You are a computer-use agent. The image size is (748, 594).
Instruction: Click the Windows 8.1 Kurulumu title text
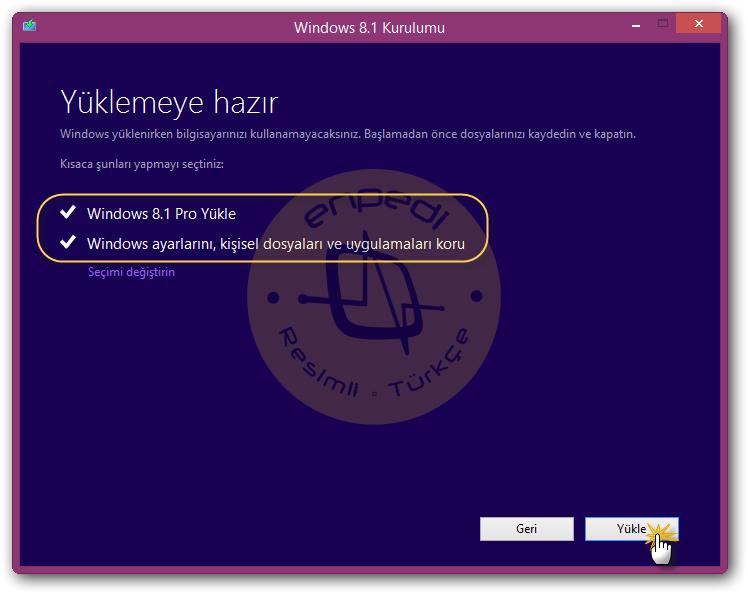tap(369, 28)
